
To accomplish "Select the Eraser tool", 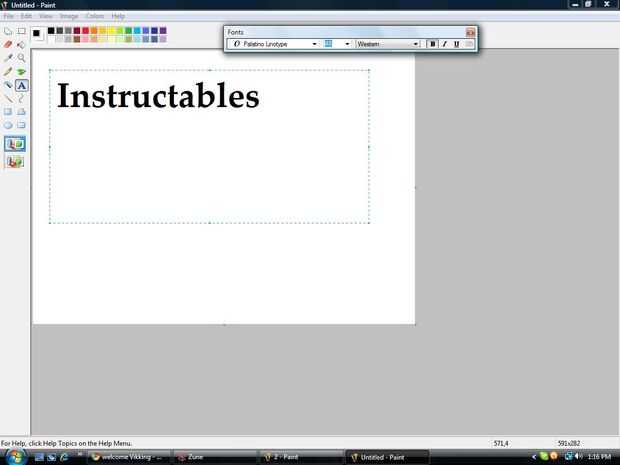I will pos(8,44).
